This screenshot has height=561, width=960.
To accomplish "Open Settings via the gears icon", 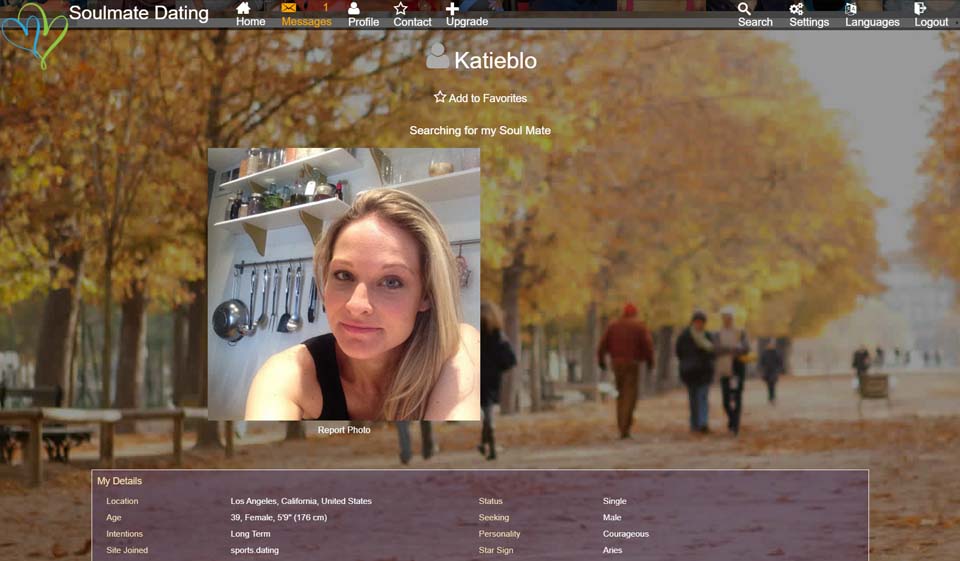I will coord(797,8).
